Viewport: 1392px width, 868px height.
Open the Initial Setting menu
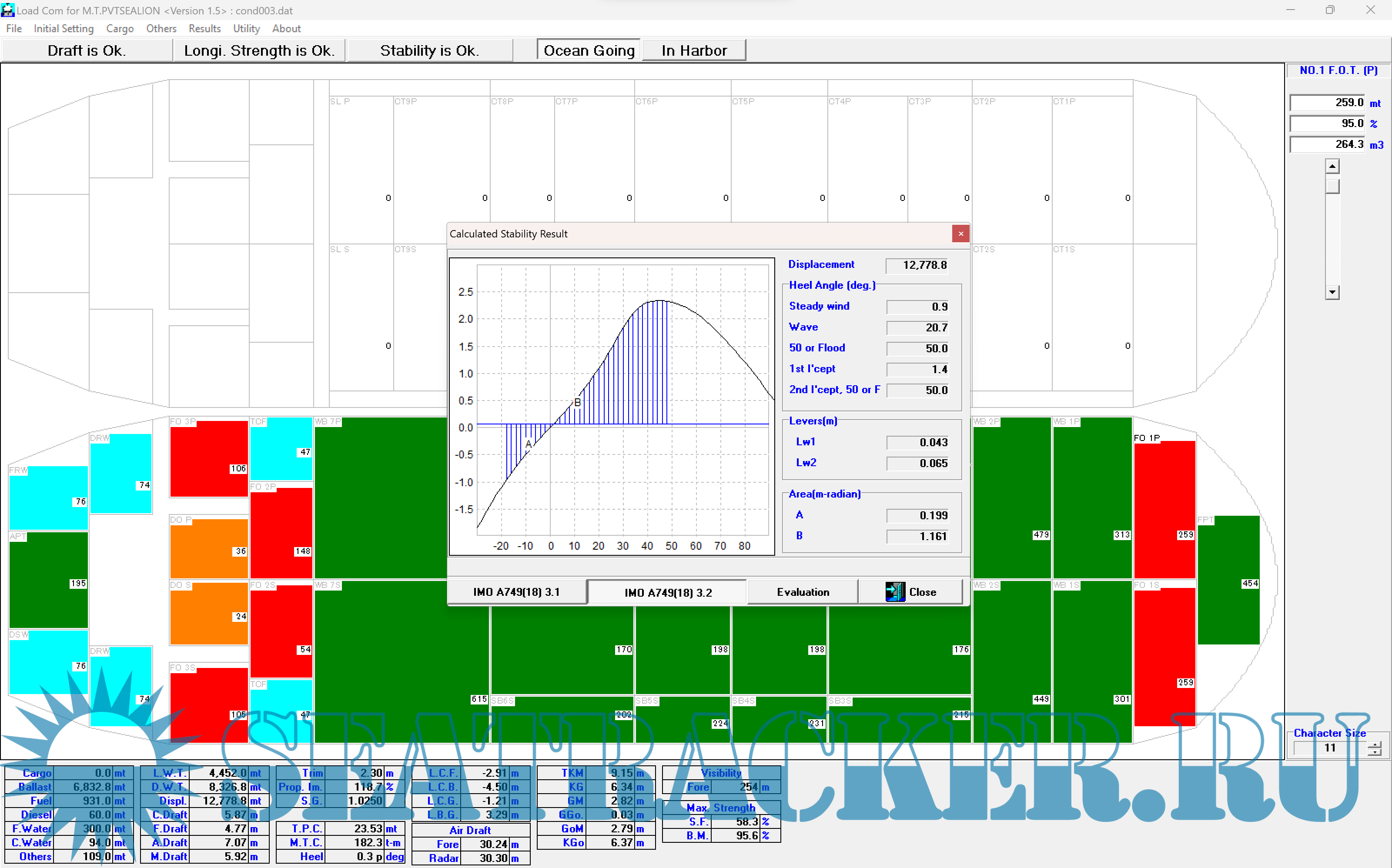pyautogui.click(x=63, y=29)
